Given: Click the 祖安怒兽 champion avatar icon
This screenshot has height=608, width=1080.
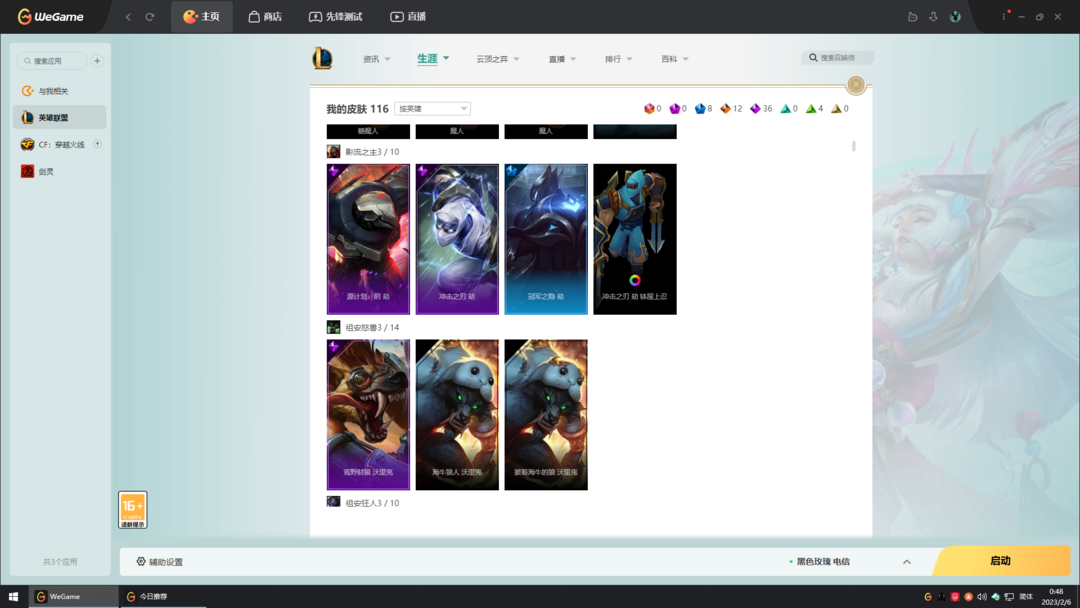Looking at the screenshot, I should click(x=333, y=327).
